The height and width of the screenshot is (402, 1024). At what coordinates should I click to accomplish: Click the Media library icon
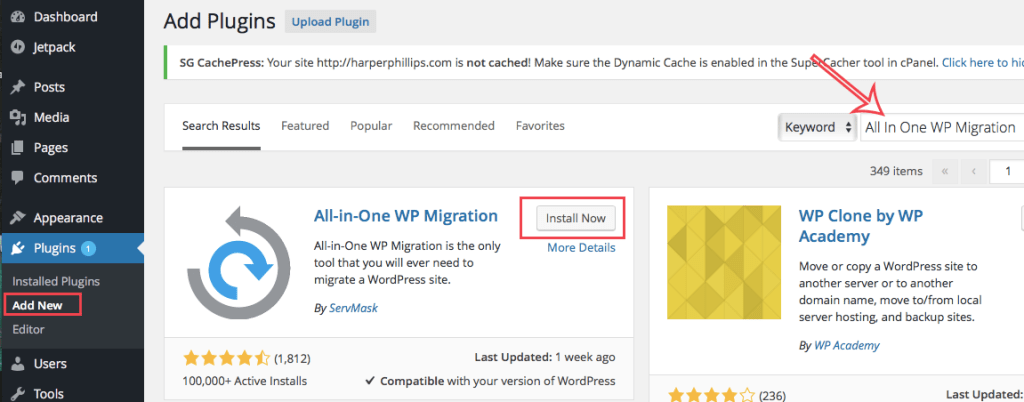(17, 117)
